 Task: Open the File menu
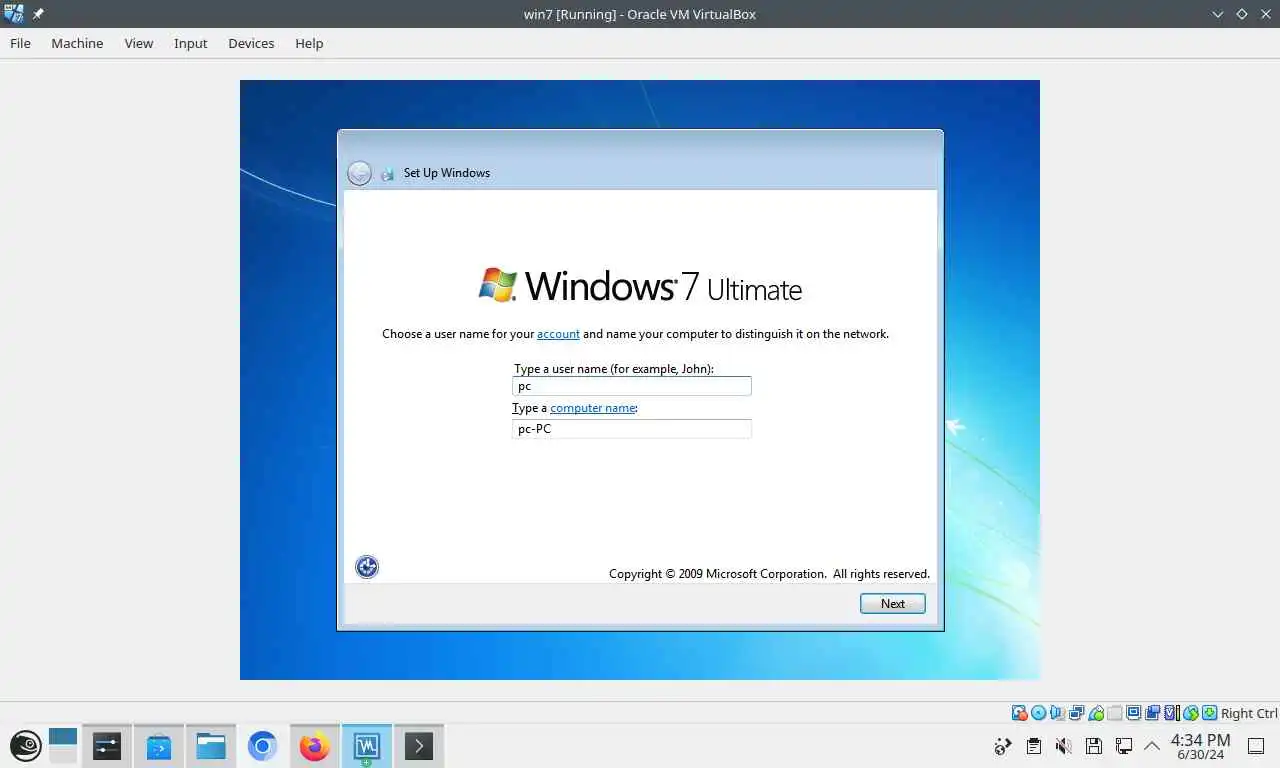[20, 43]
